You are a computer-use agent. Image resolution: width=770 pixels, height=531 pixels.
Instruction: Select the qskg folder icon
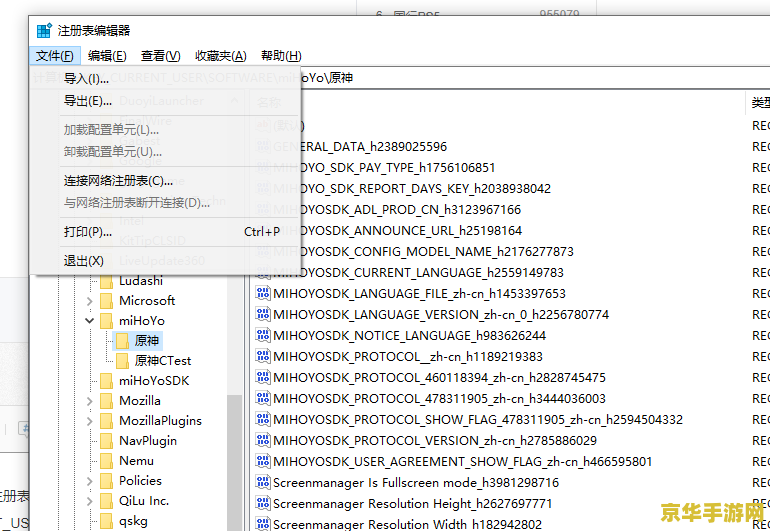[107, 521]
